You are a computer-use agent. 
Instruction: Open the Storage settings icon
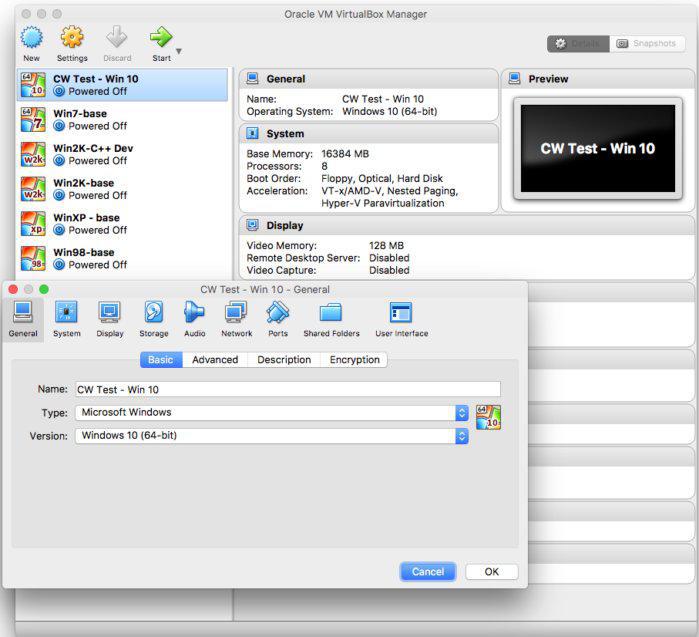[154, 312]
